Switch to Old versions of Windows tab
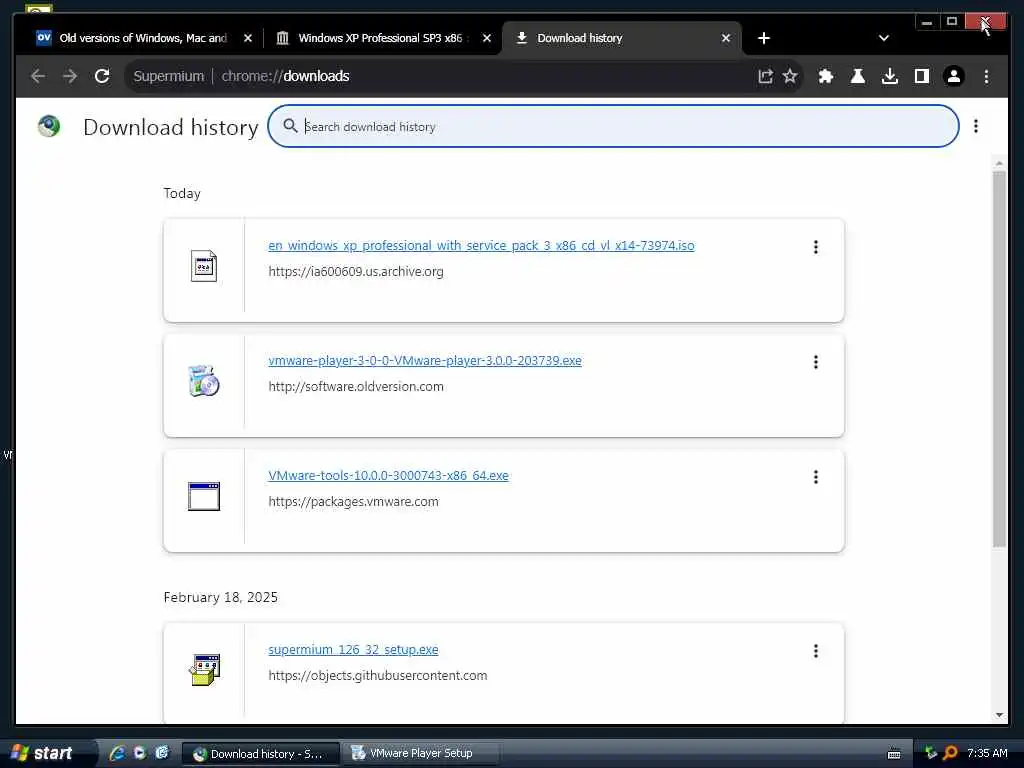The height and width of the screenshot is (768, 1024). 142,39
